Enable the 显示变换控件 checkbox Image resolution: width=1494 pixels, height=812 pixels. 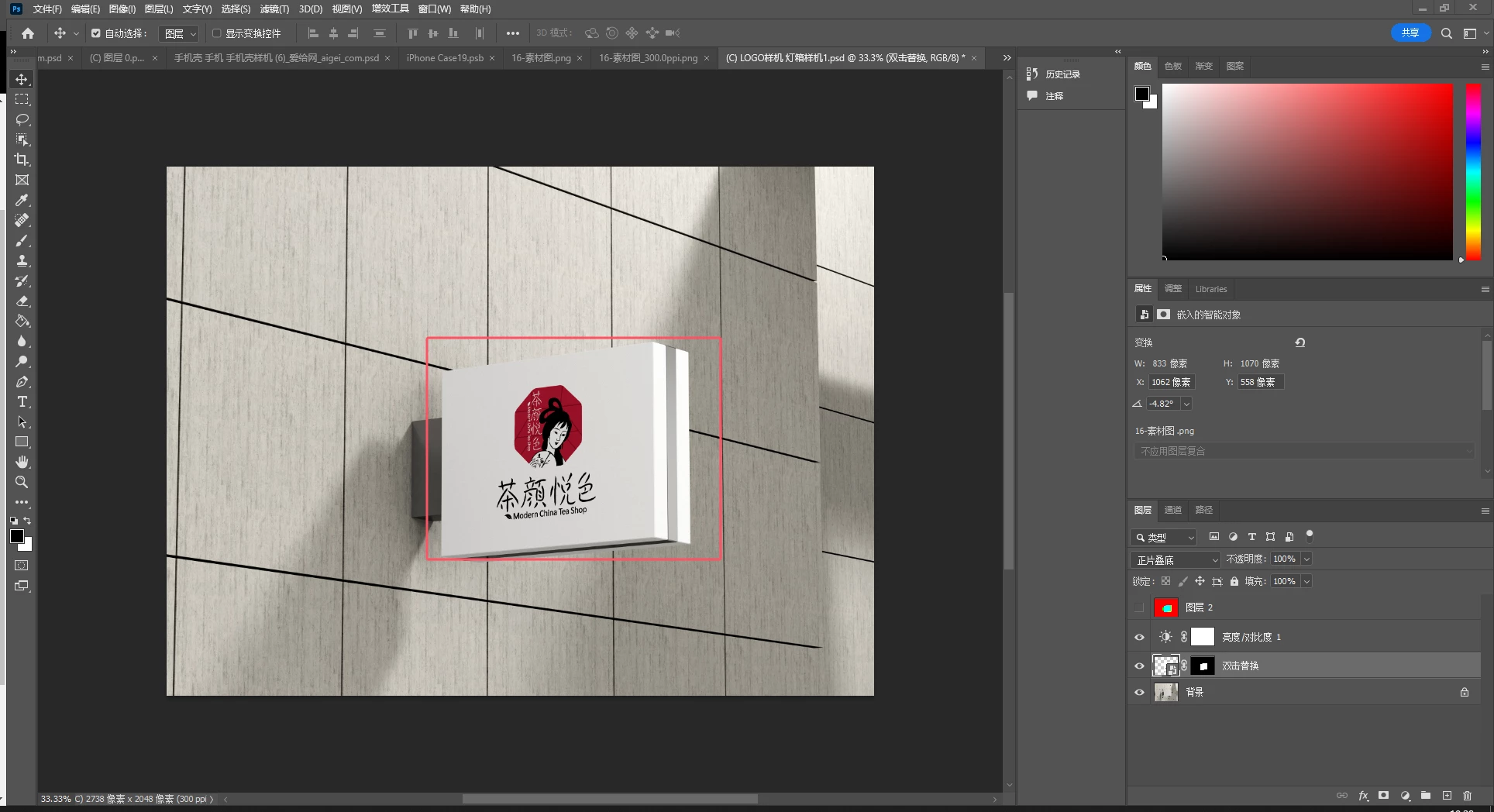[217, 33]
